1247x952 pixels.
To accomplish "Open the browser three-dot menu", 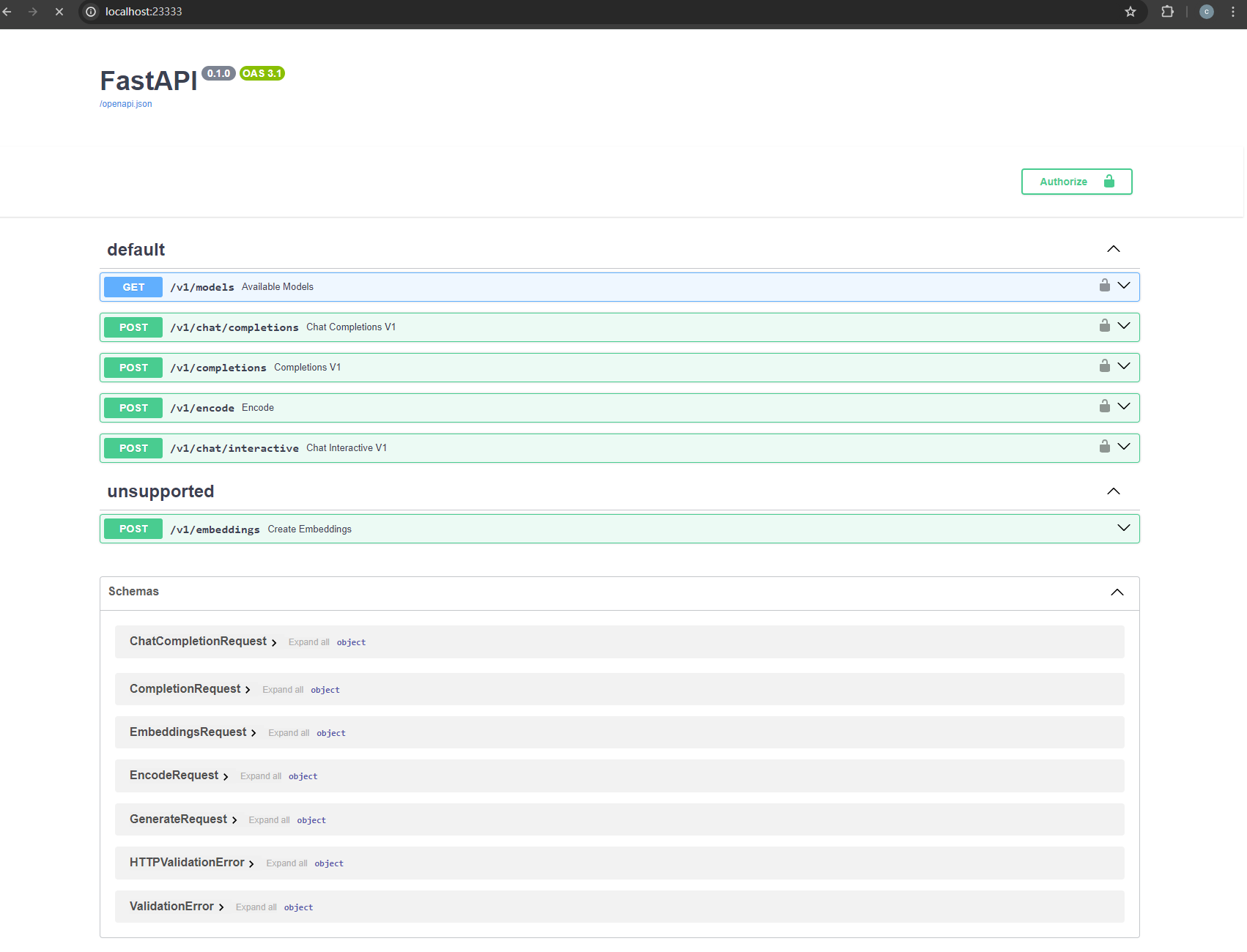I will point(1233,12).
